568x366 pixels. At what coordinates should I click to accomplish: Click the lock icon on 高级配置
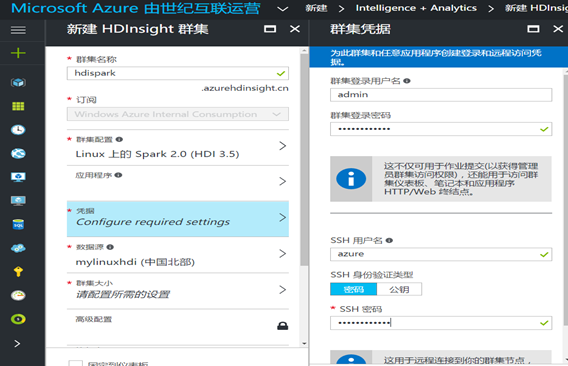(283, 326)
